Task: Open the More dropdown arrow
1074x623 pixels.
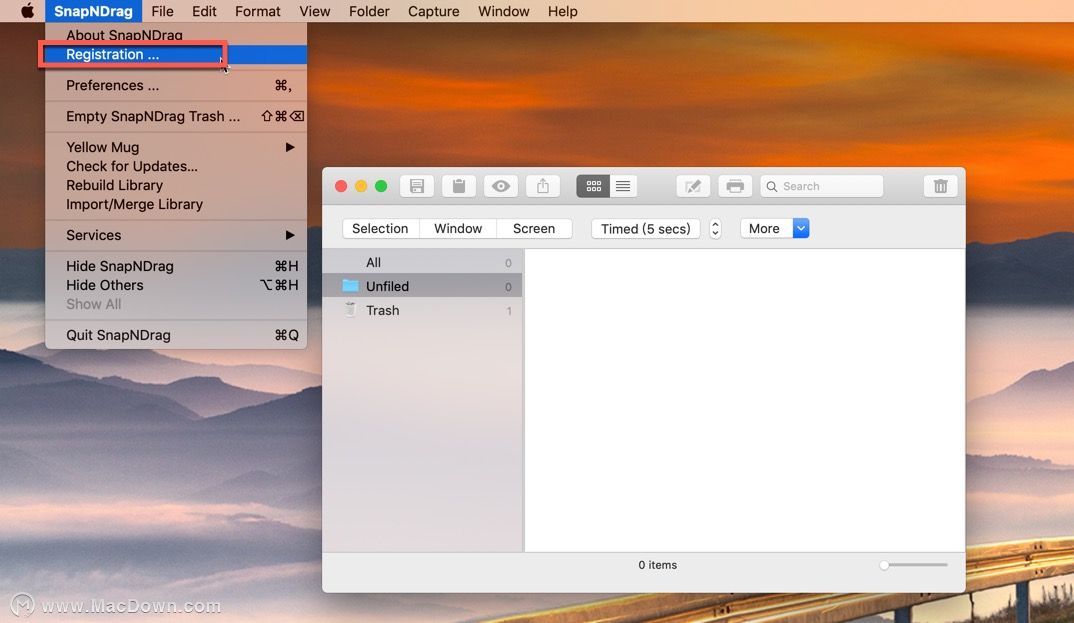Action: click(801, 229)
